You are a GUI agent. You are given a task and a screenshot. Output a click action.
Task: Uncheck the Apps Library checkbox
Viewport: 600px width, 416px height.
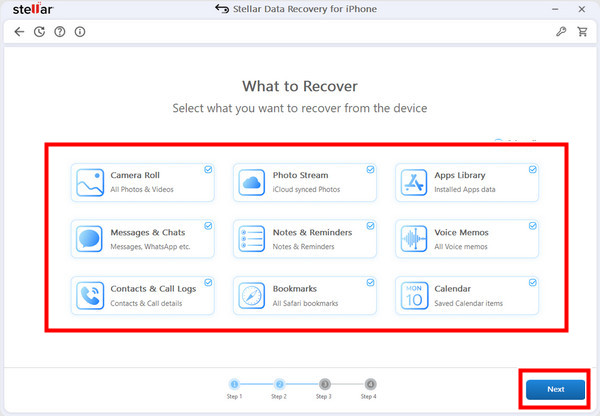pyautogui.click(x=533, y=170)
